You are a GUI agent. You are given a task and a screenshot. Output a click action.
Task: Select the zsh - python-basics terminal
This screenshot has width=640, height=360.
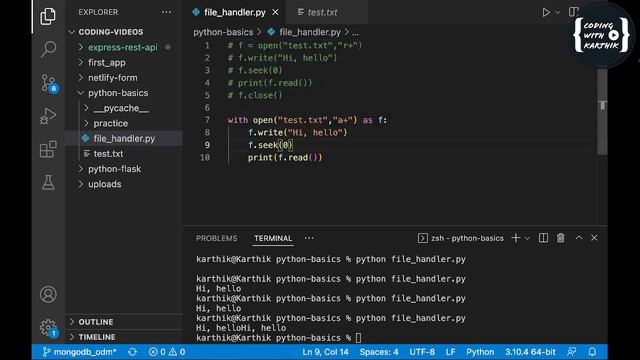[461, 238]
